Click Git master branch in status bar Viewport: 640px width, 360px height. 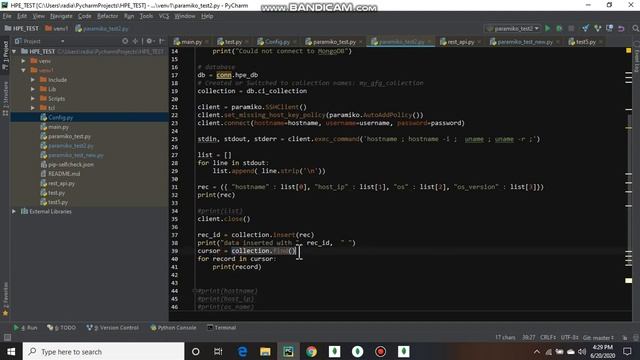pyautogui.click(x=598, y=338)
